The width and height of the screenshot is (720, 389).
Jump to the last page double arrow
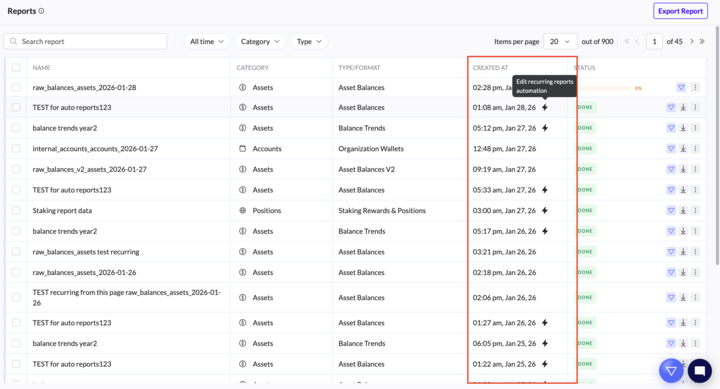click(702, 41)
